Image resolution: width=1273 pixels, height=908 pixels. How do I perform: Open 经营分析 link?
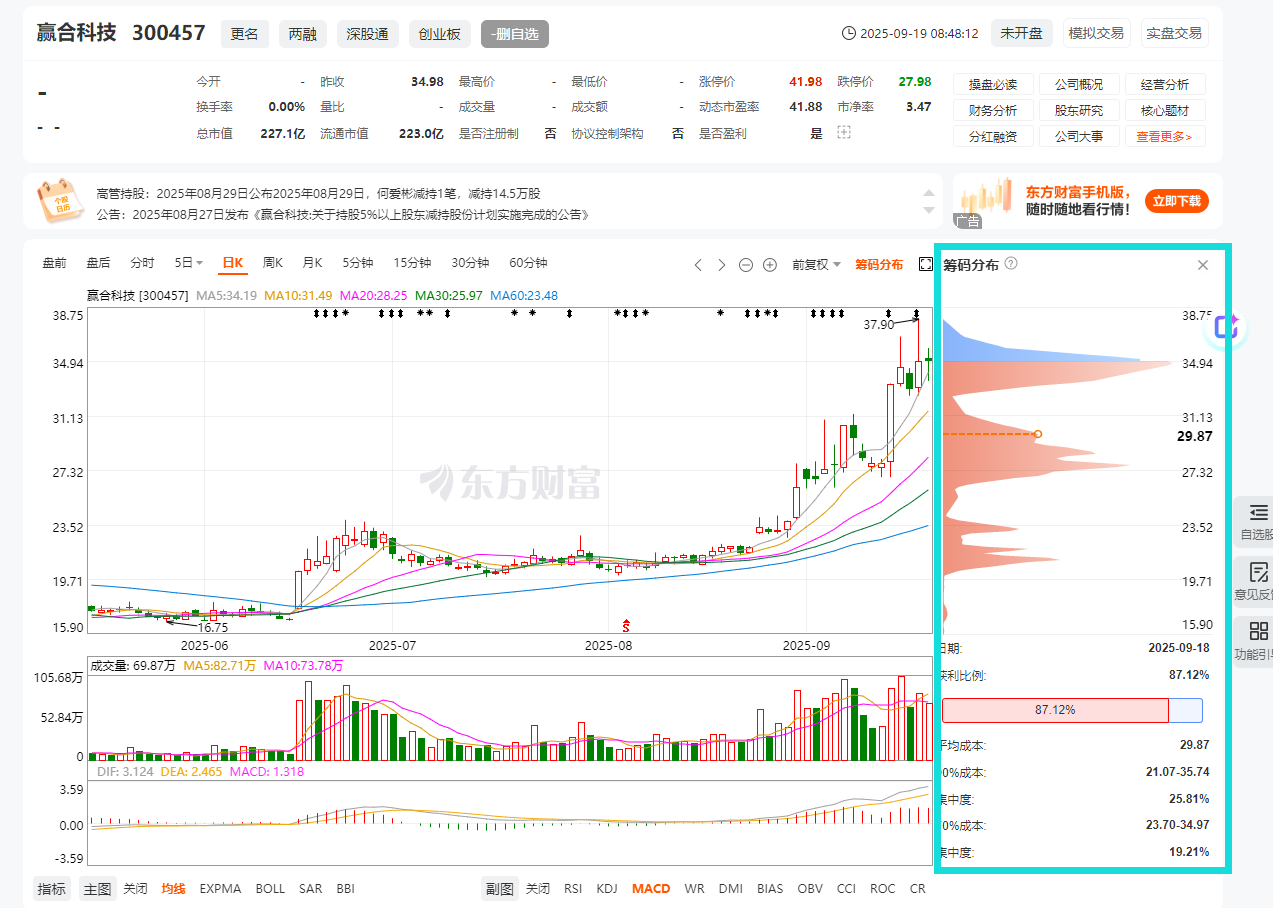[1165, 84]
